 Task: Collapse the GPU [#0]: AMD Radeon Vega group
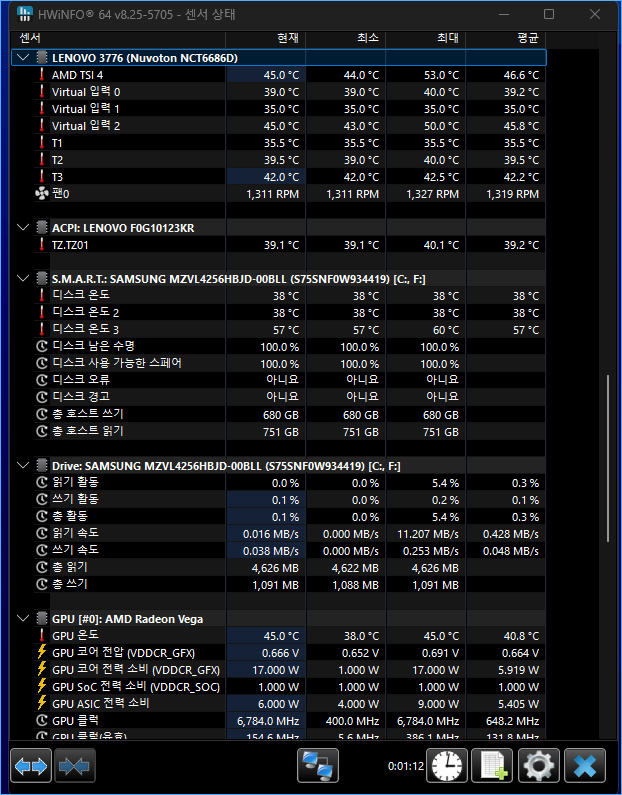coord(23,619)
